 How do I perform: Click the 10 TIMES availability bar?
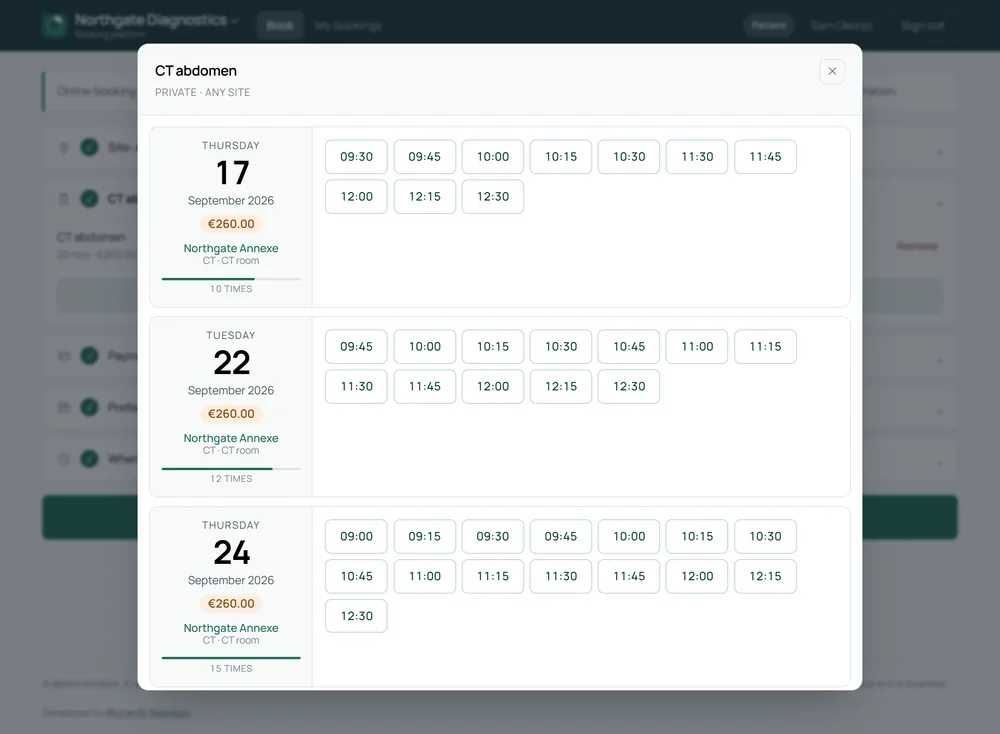[231, 279]
